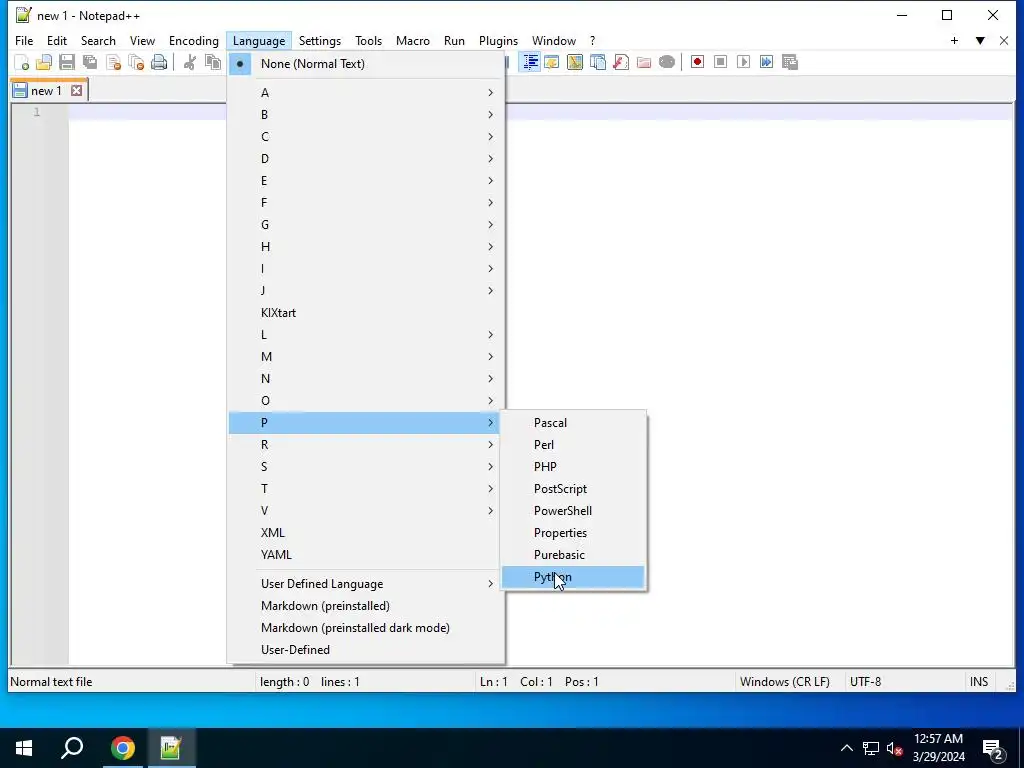Select KIXtart language
1024x768 pixels.
point(366,313)
